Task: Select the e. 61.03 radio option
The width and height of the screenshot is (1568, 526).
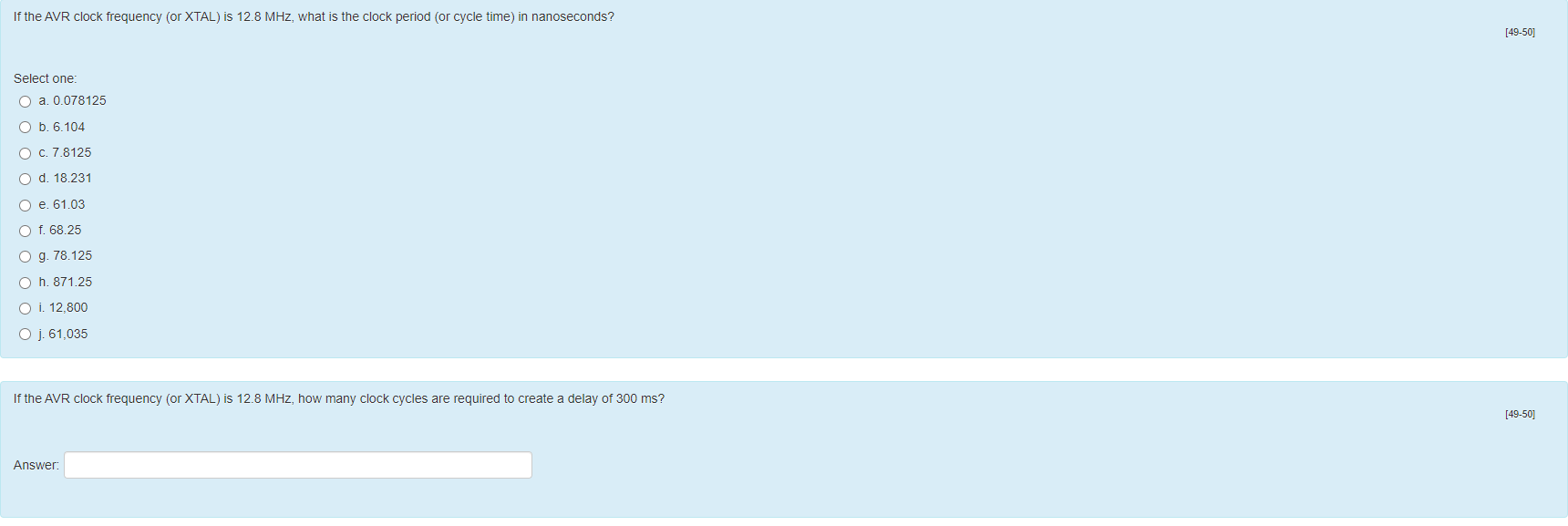Action: 26,205
